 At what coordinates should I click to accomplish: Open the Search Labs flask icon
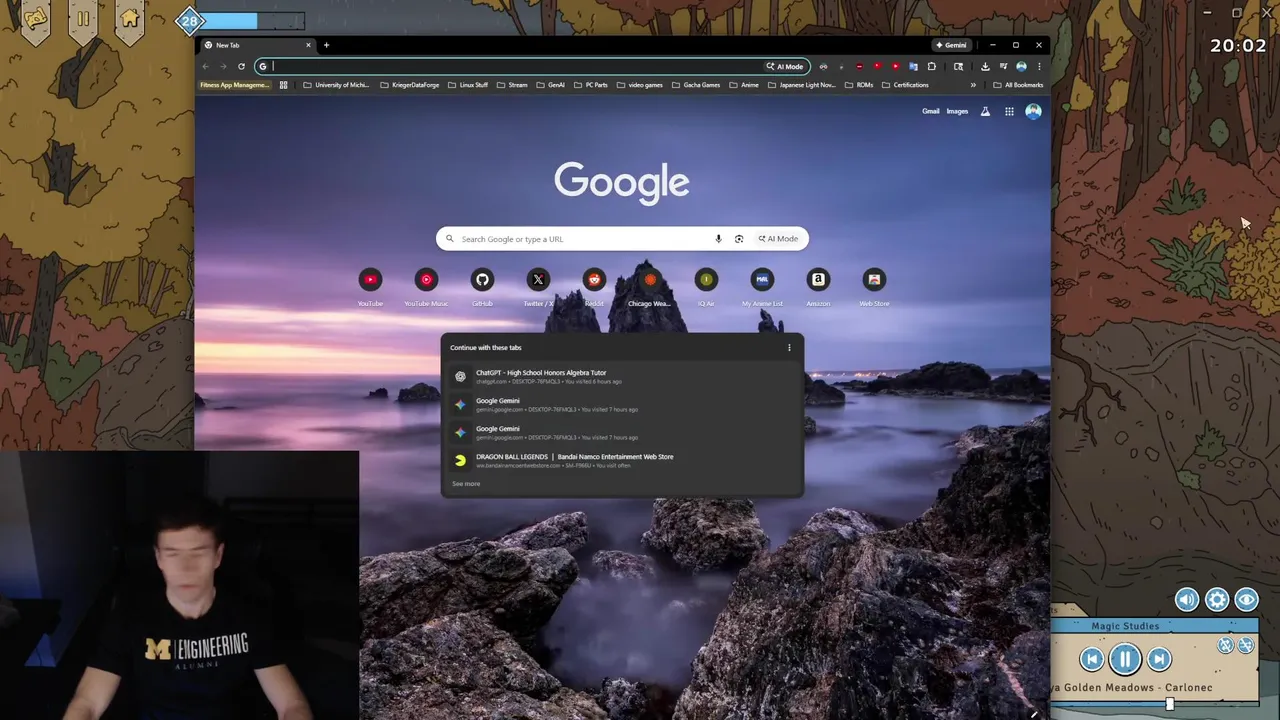coord(985,111)
